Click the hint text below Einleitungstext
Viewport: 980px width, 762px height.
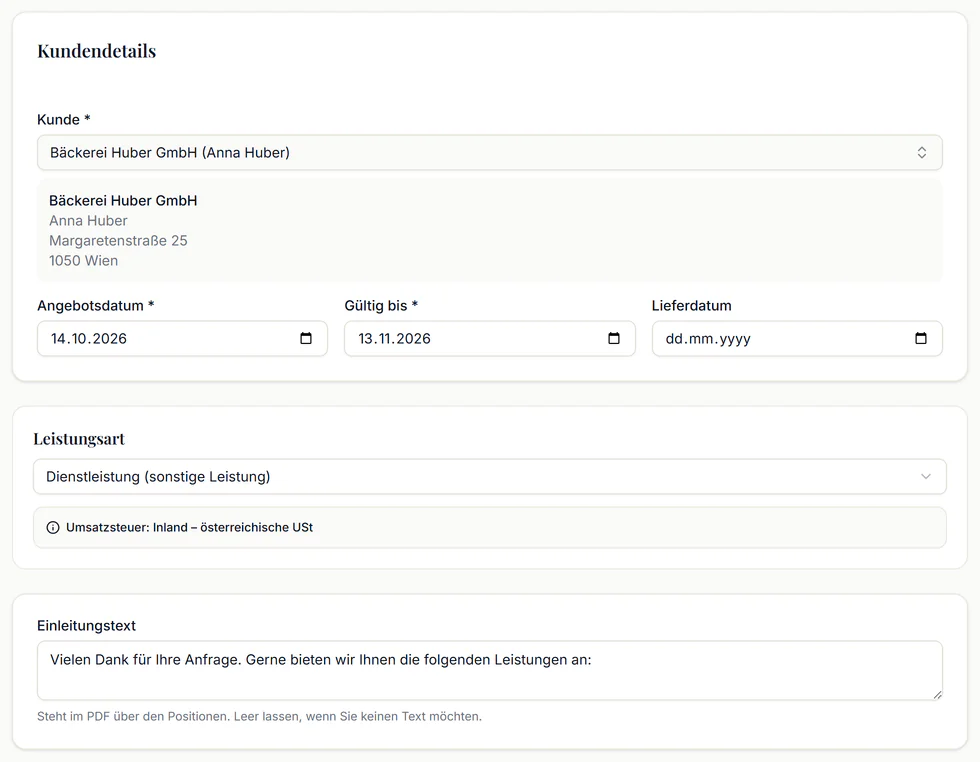click(x=259, y=716)
